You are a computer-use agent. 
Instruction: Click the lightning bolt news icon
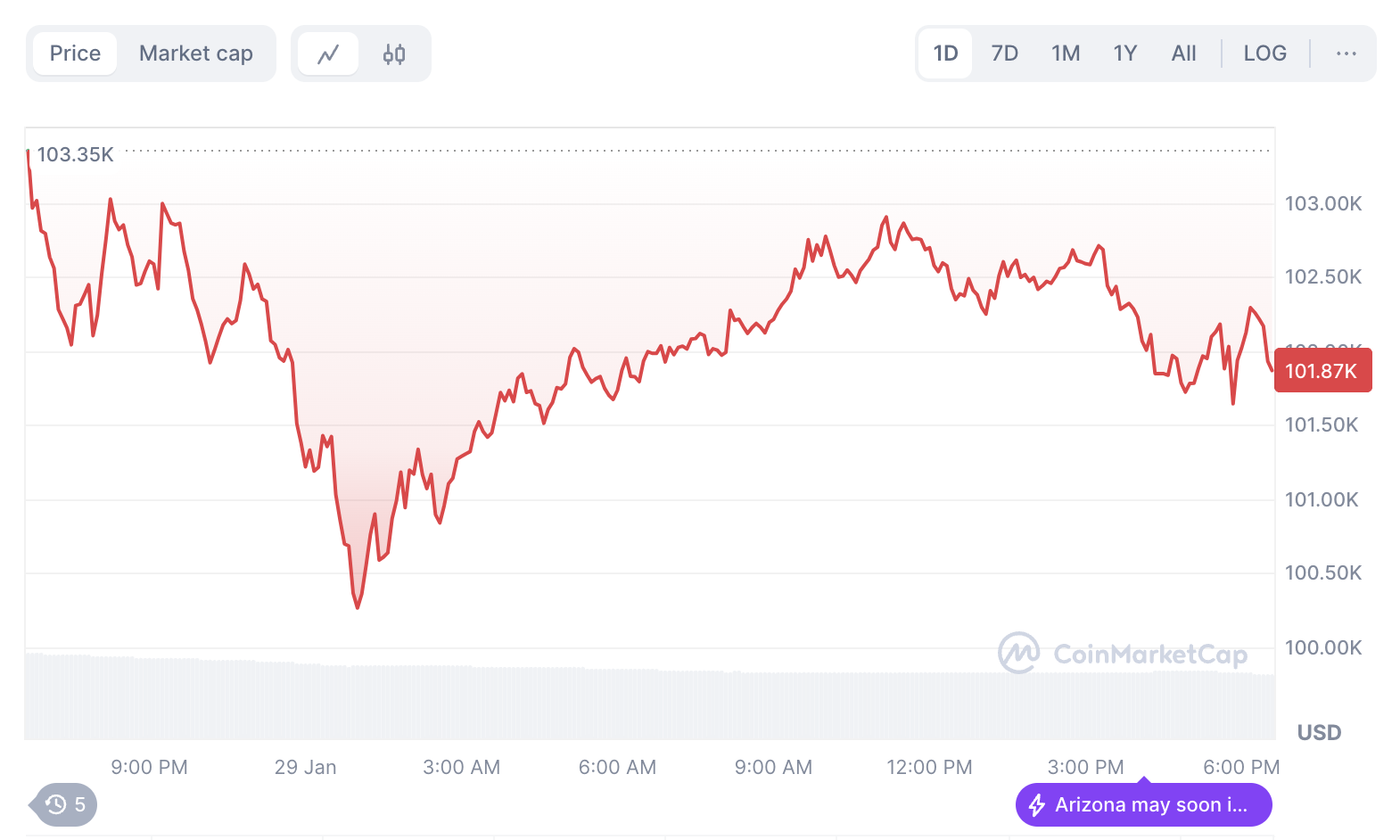tap(1036, 805)
